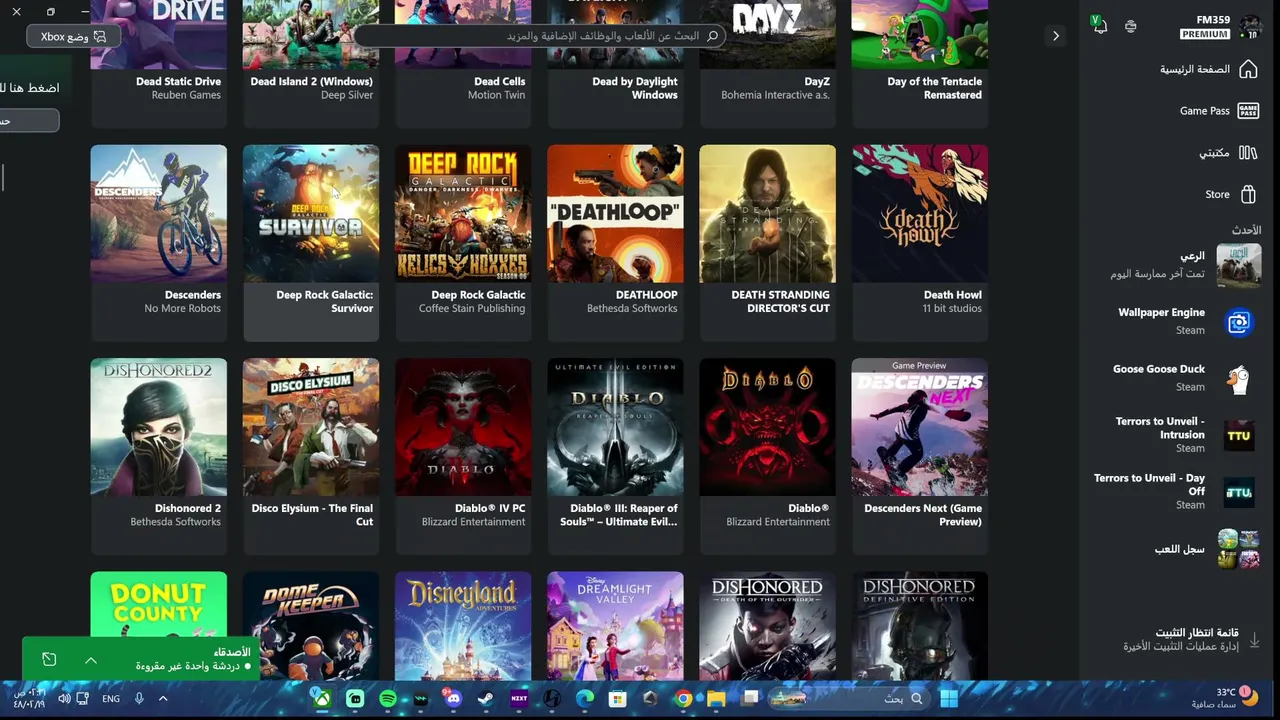Open the original Diablo game cover
The image size is (1280, 720).
767,427
